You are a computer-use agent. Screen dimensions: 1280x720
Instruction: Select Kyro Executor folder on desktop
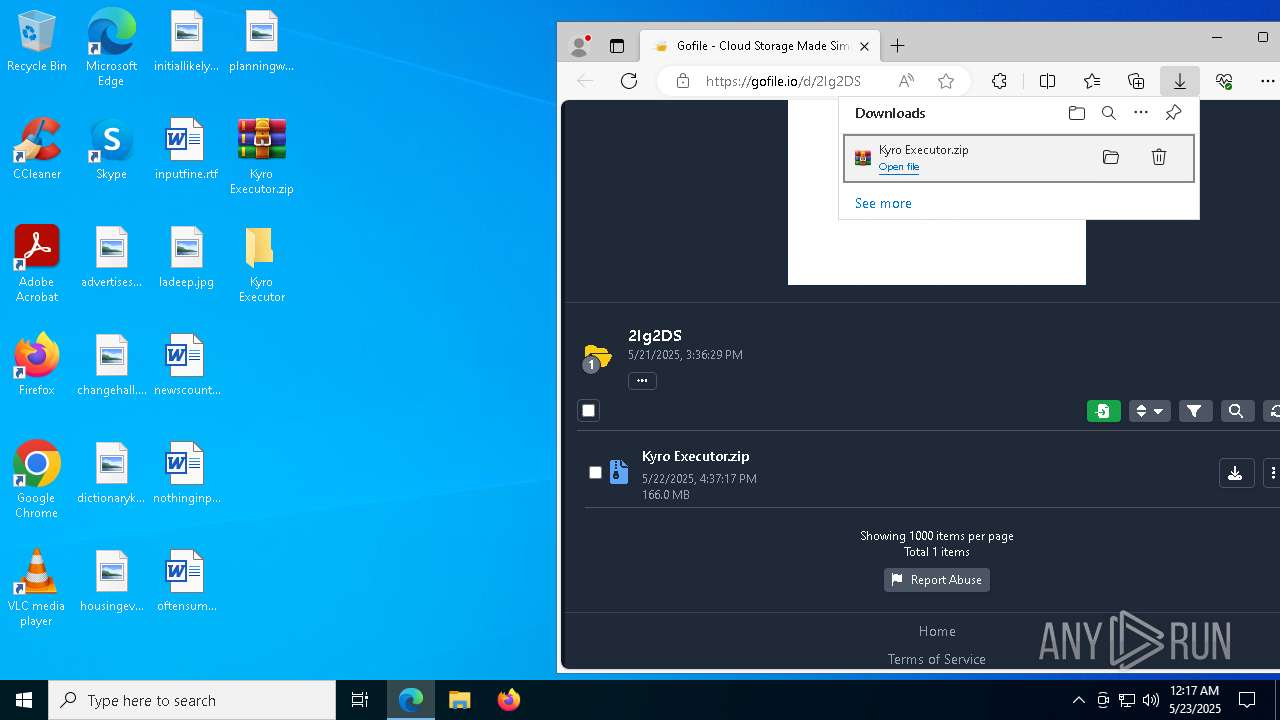261,264
